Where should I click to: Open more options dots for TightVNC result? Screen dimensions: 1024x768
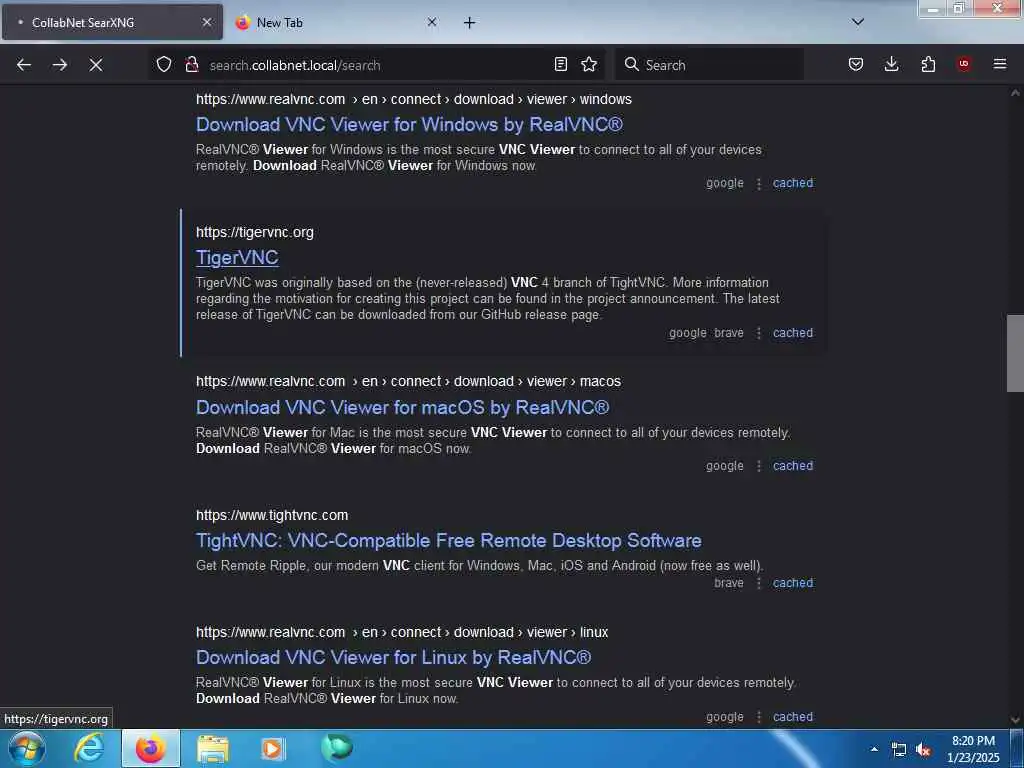coord(758,583)
